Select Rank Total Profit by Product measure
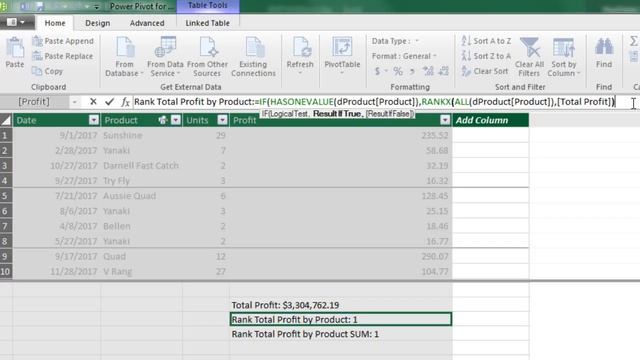The height and width of the screenshot is (360, 640). (x=341, y=319)
